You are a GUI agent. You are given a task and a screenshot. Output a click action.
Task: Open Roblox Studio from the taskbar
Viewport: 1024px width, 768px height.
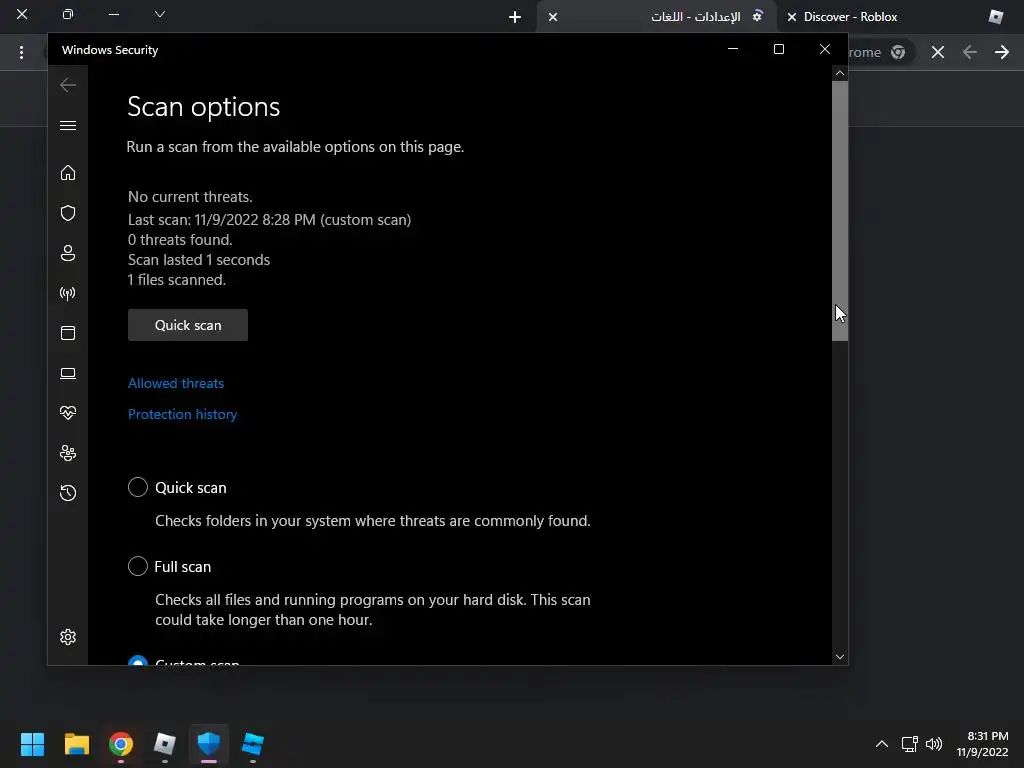click(x=253, y=744)
